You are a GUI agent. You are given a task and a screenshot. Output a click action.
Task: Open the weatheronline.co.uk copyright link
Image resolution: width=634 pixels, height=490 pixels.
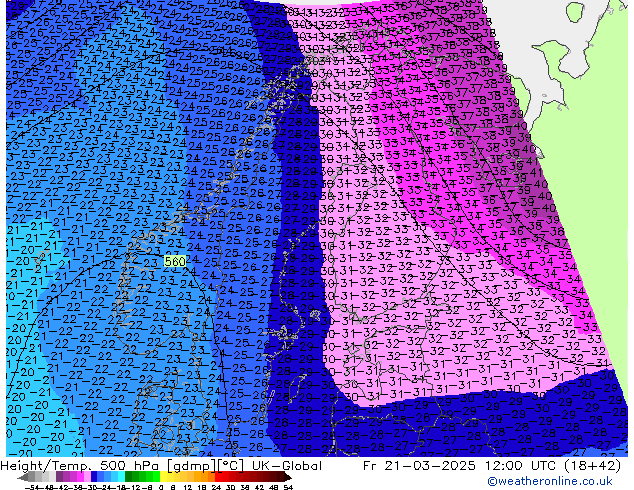pos(550,481)
